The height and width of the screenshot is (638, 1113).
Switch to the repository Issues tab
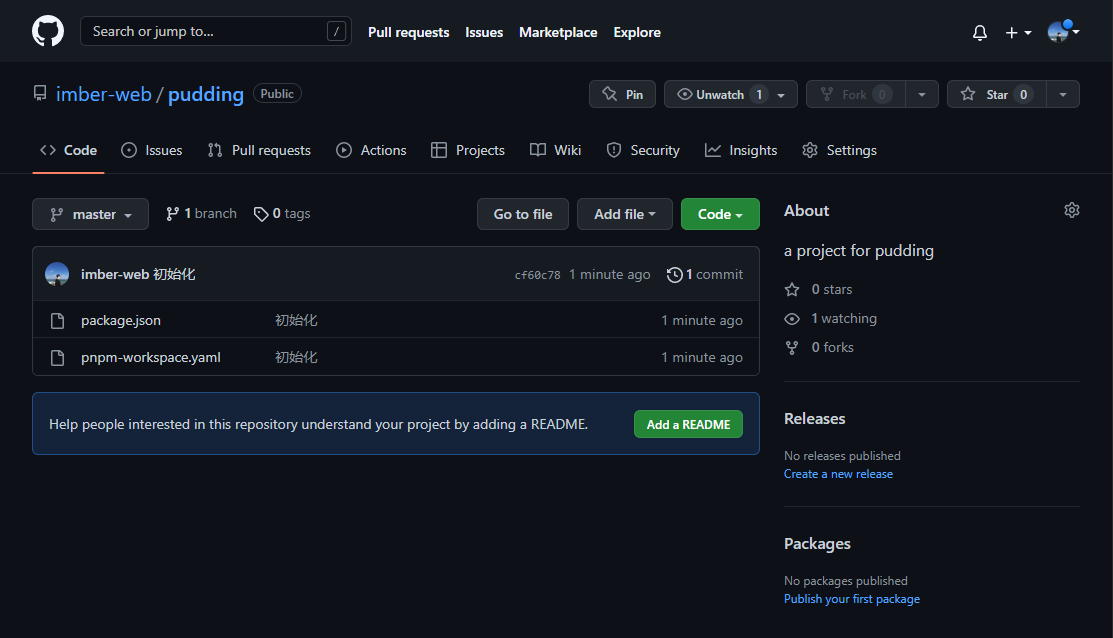click(x=152, y=150)
